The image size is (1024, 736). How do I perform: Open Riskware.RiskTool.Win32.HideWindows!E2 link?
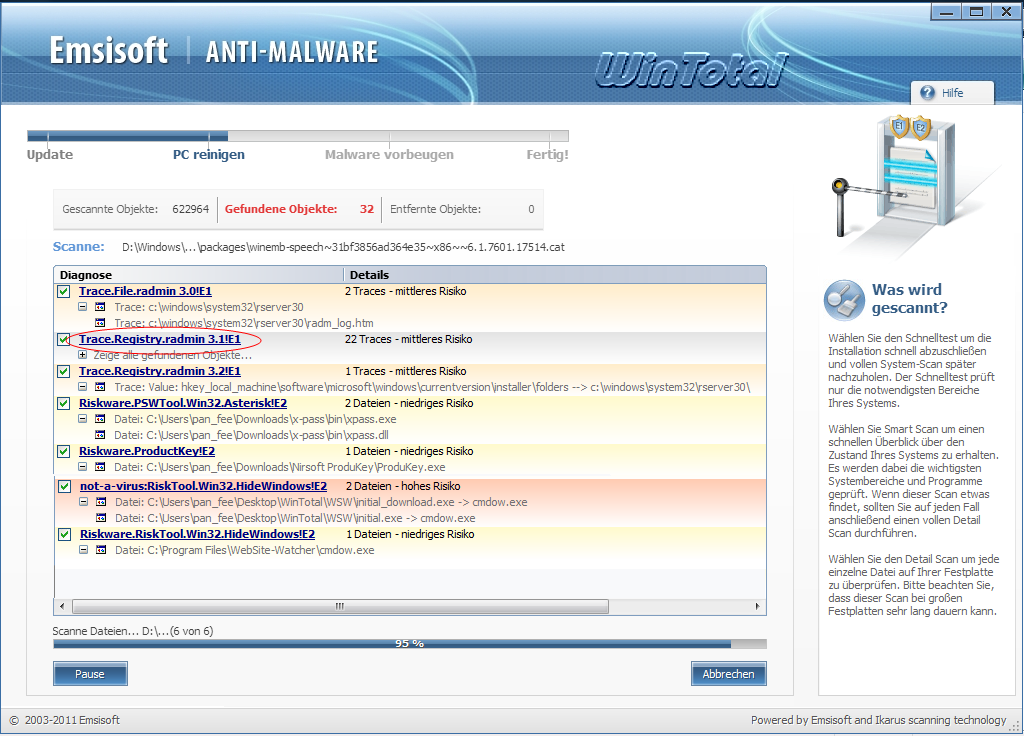pyautogui.click(x=197, y=534)
